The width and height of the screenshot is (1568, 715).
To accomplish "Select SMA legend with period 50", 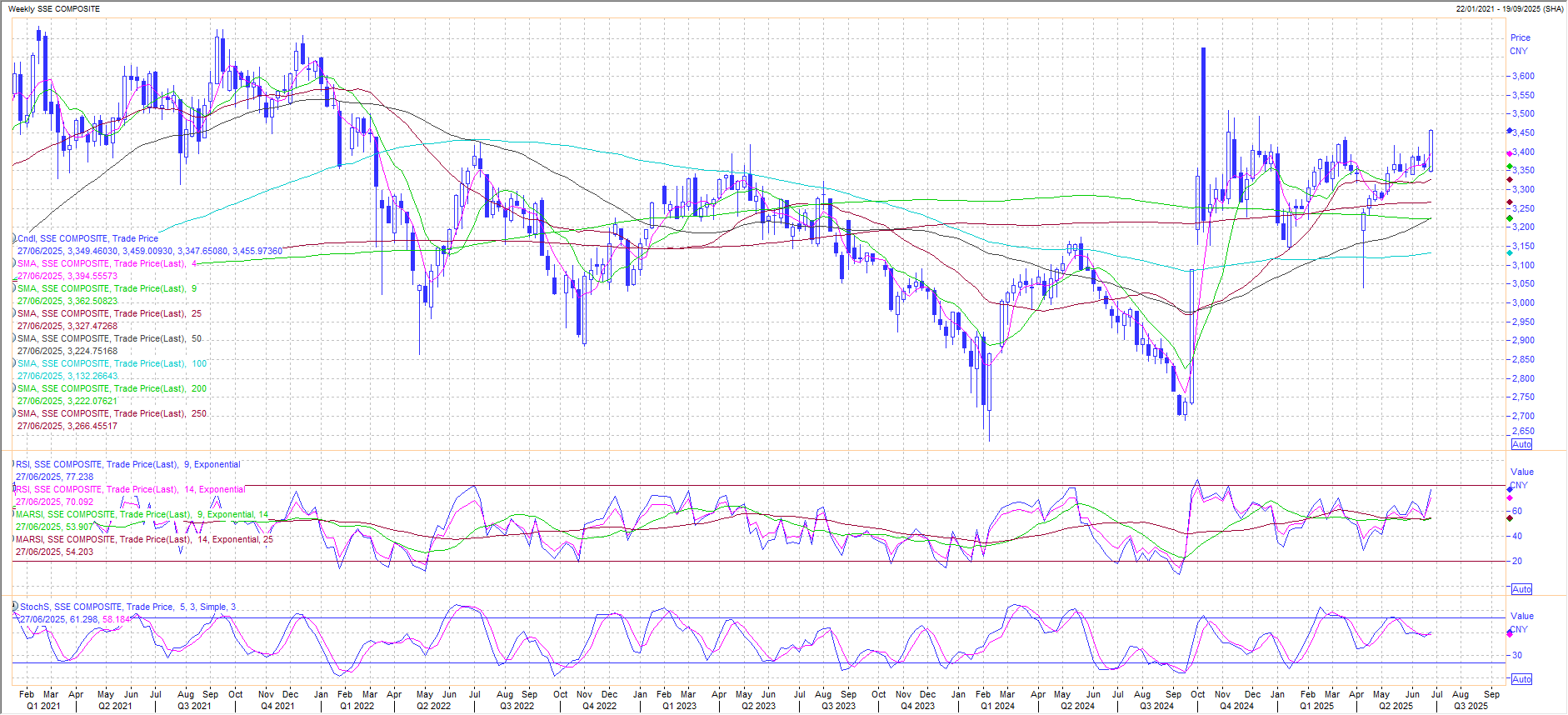I will 109,338.
